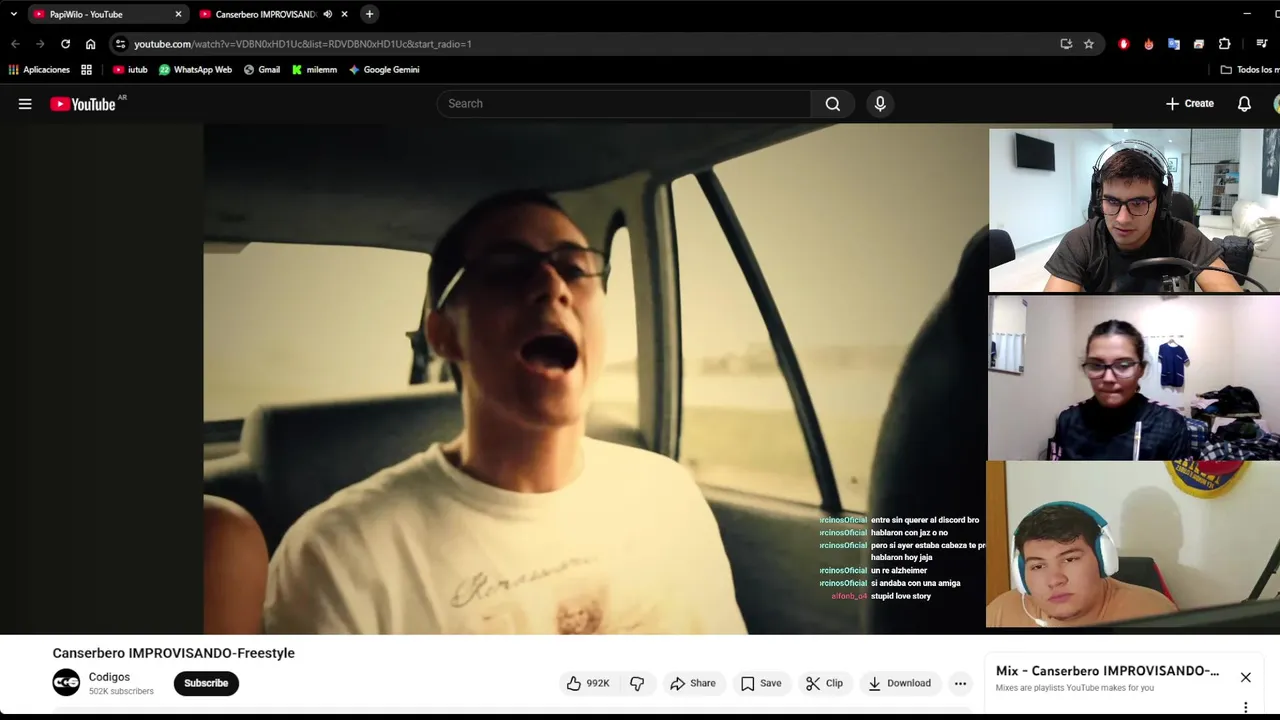
Task: Mute the Canserbero tab via speaker icon
Action: click(328, 14)
